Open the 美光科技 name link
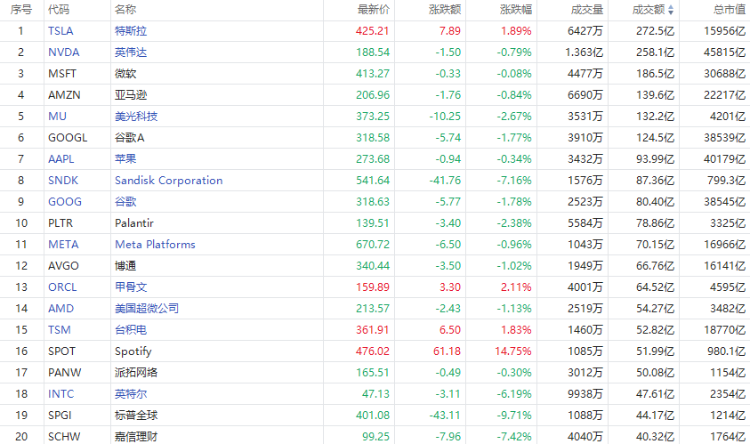Image resolution: width=750 pixels, height=444 pixels. click(x=136, y=116)
